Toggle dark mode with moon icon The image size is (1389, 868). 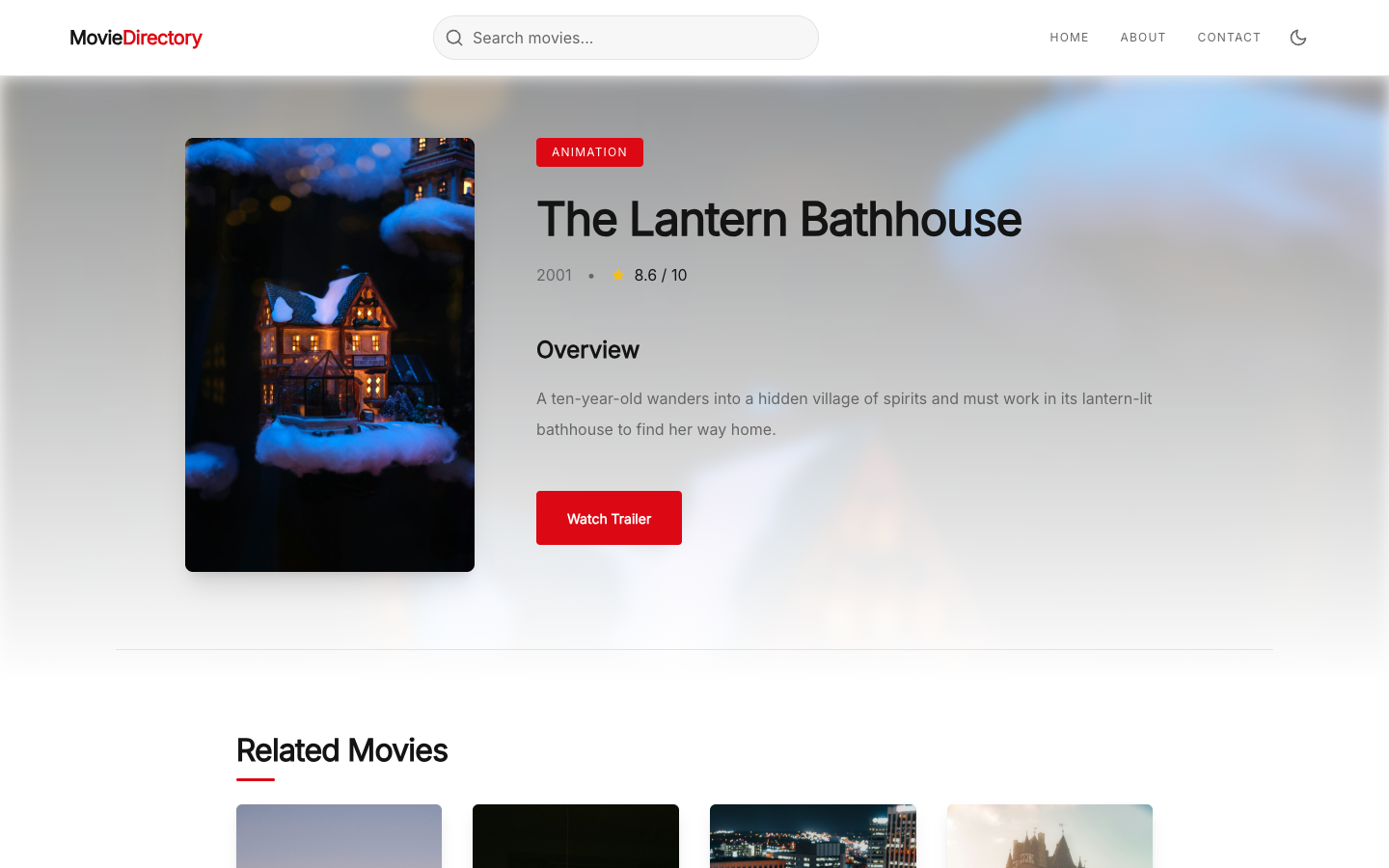(x=1298, y=38)
